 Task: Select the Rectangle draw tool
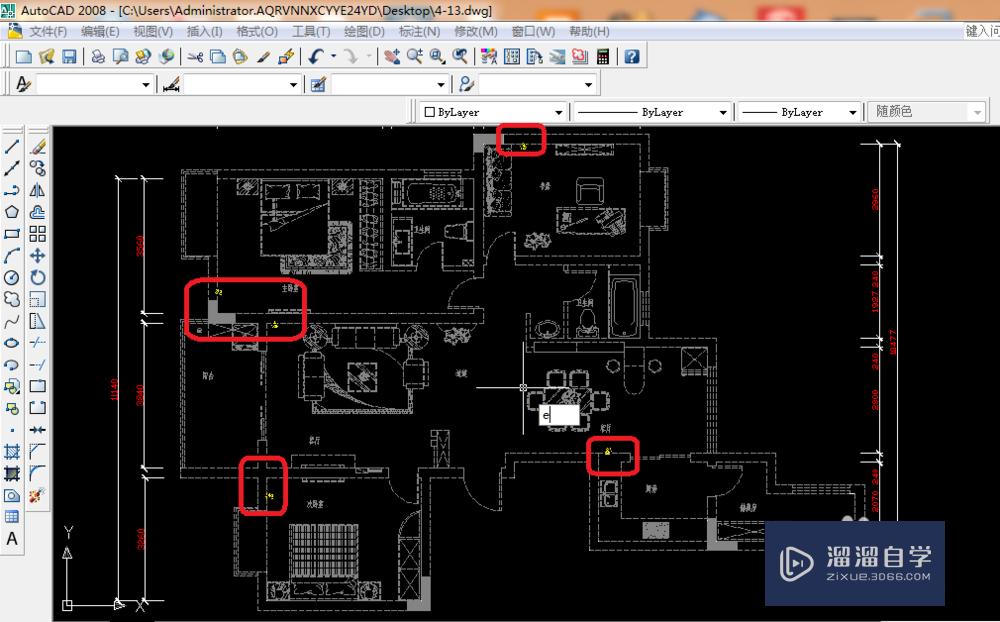(12, 233)
